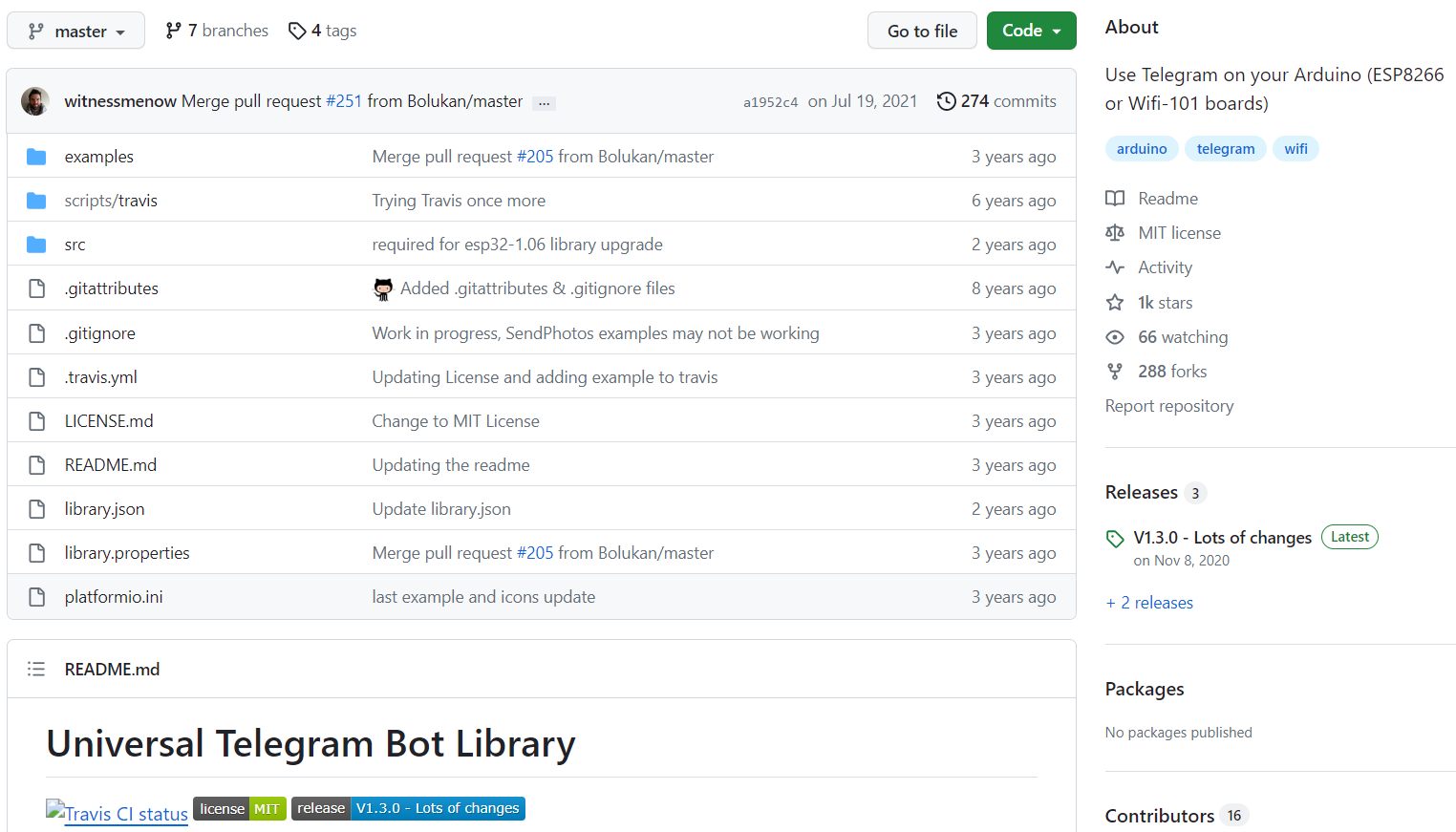Image resolution: width=1456 pixels, height=832 pixels.
Task: Open README.md in the file list
Action: click(x=111, y=465)
